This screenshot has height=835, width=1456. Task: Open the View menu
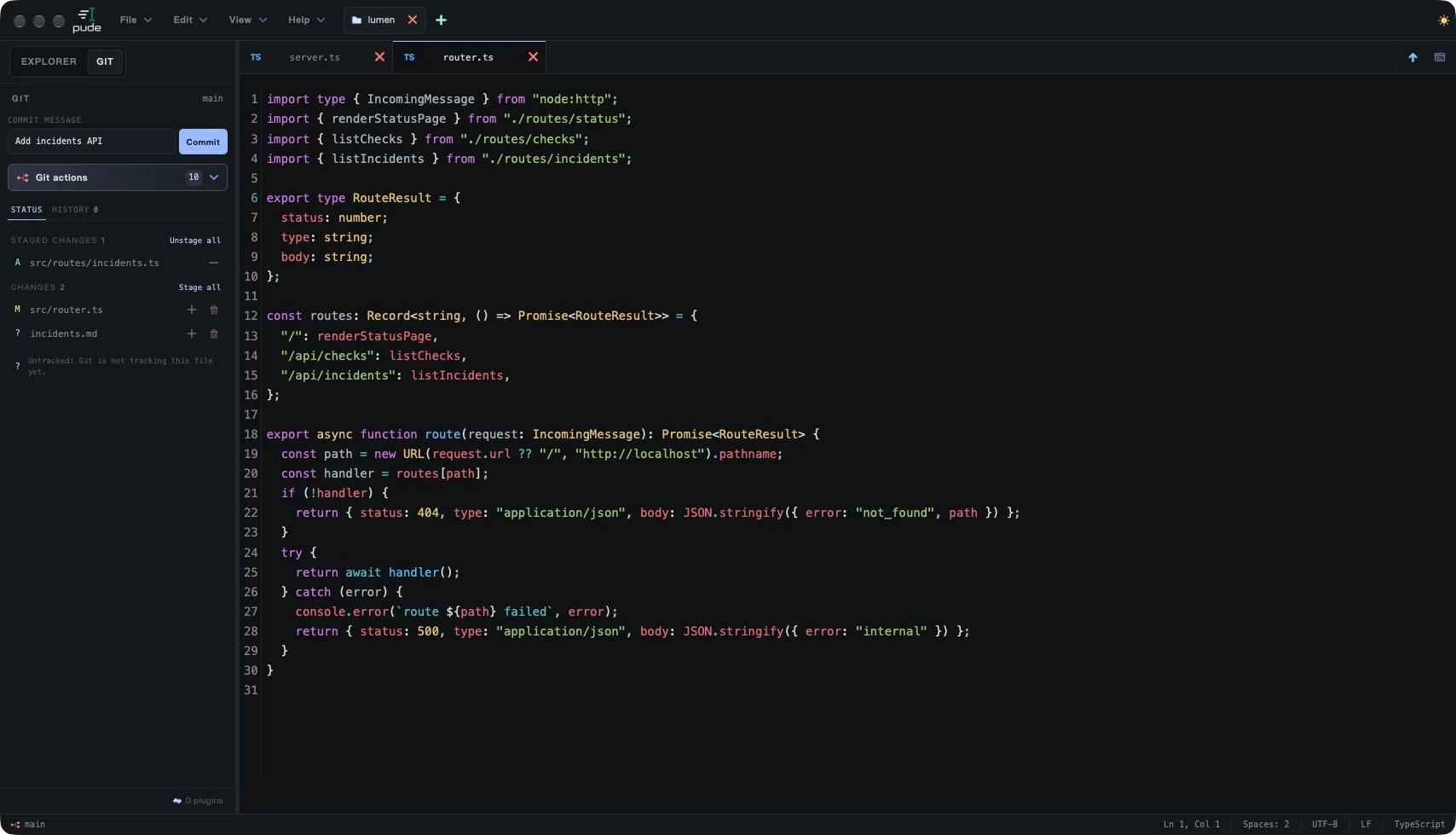click(248, 20)
